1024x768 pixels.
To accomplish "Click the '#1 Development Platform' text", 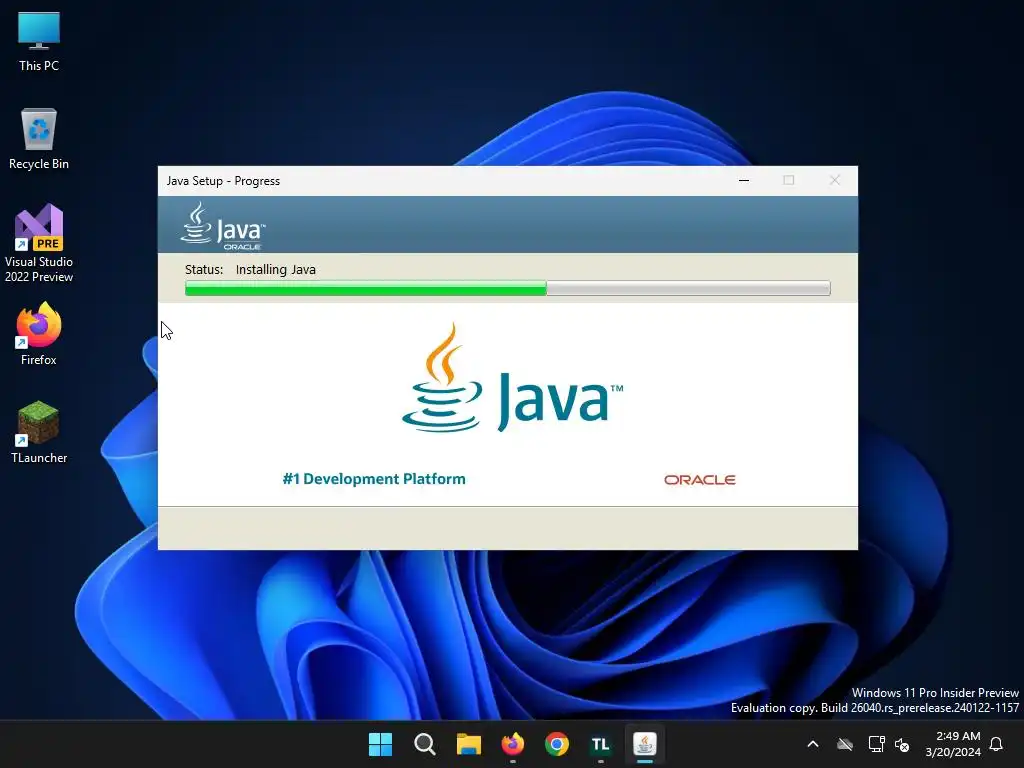I will (x=374, y=479).
